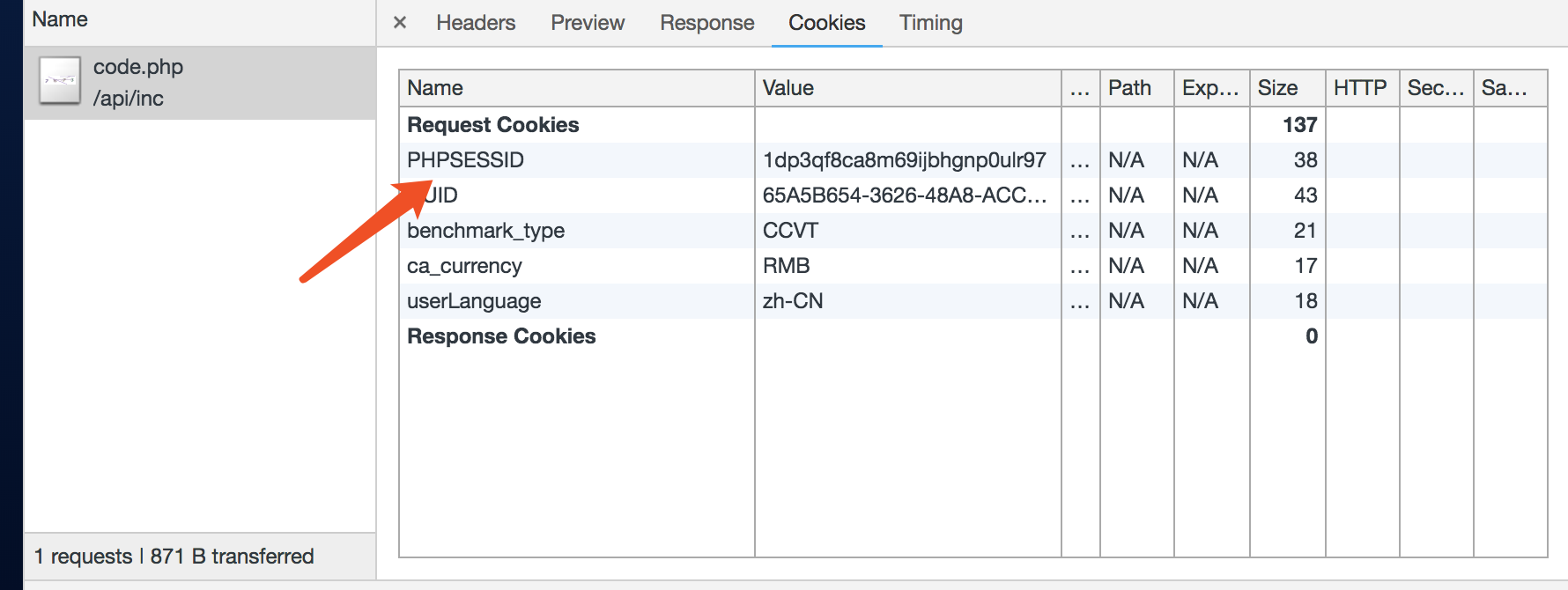The height and width of the screenshot is (590, 1568).
Task: Select the ca_currency cookie name
Action: tap(464, 266)
